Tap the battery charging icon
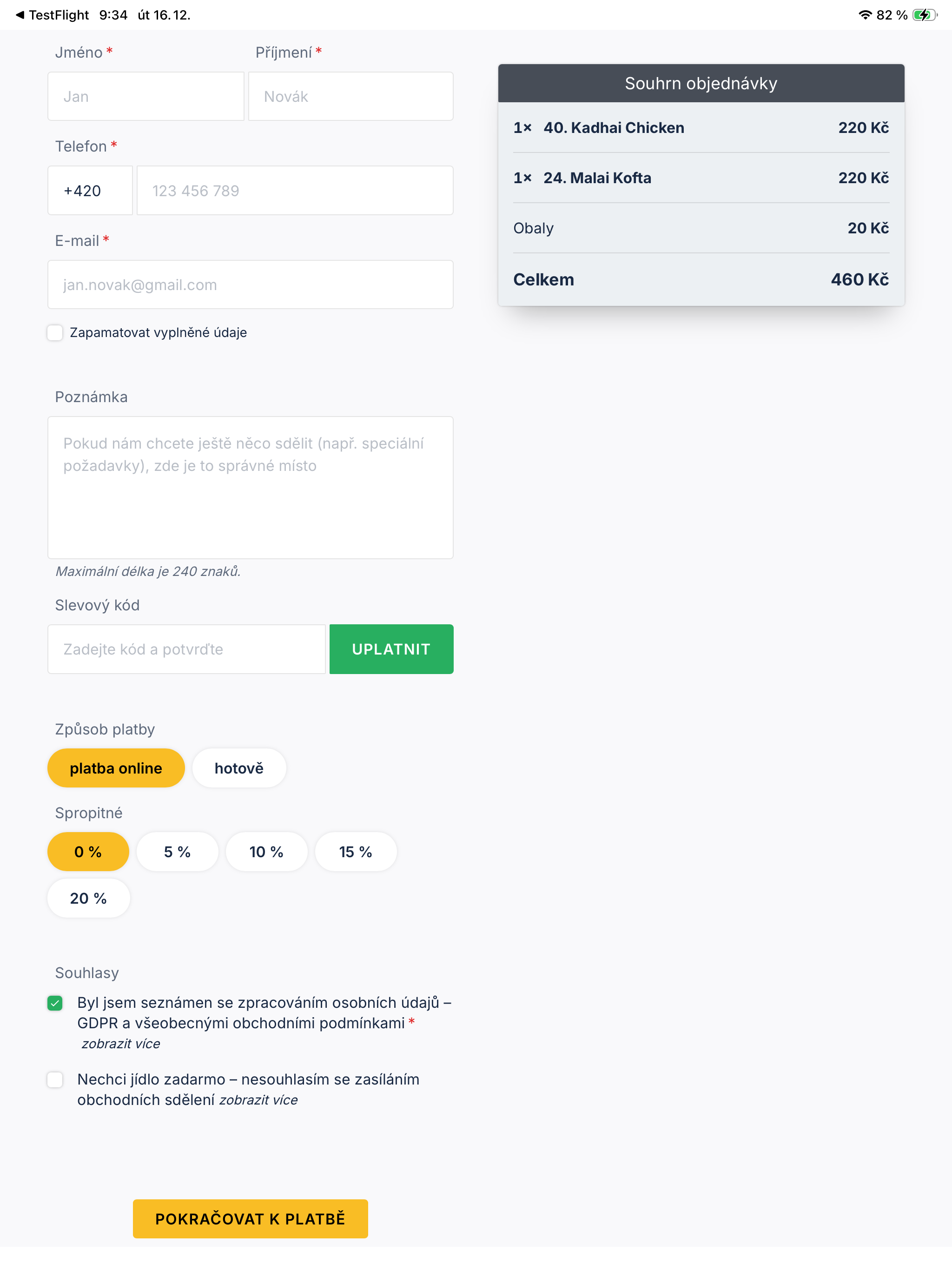 [924, 15]
